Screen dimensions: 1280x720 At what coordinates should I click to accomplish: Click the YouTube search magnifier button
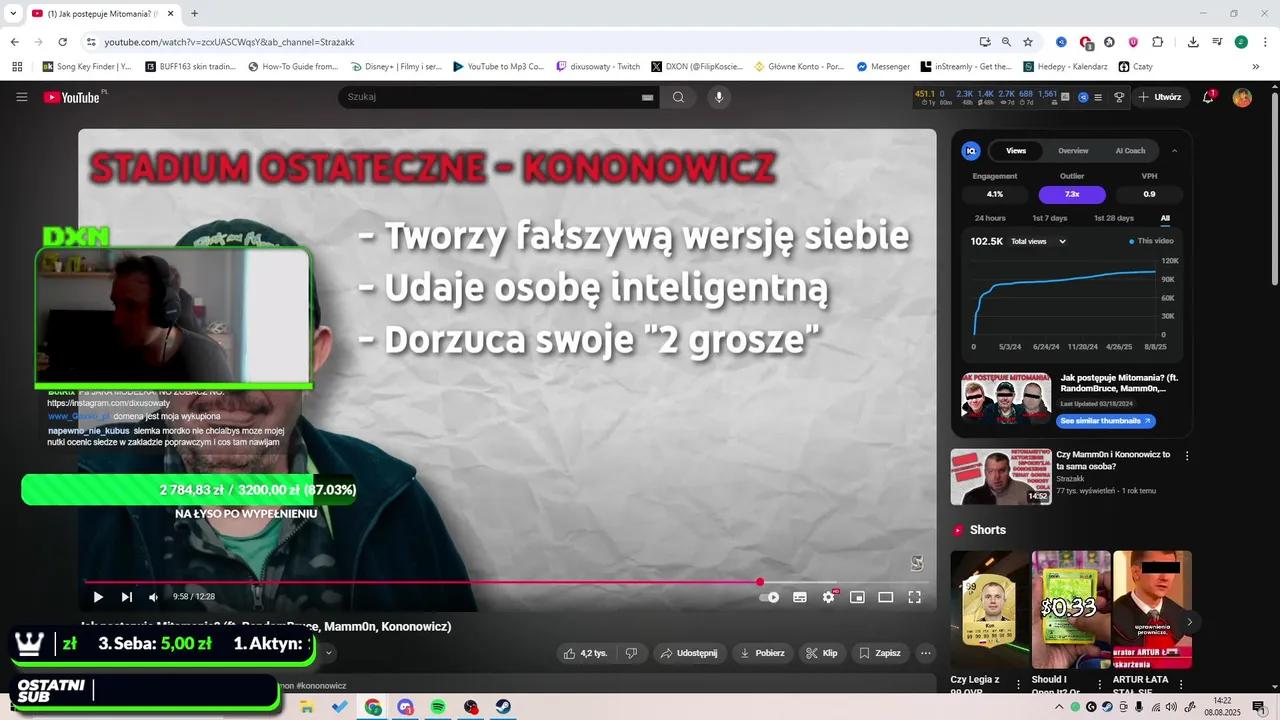click(x=678, y=97)
